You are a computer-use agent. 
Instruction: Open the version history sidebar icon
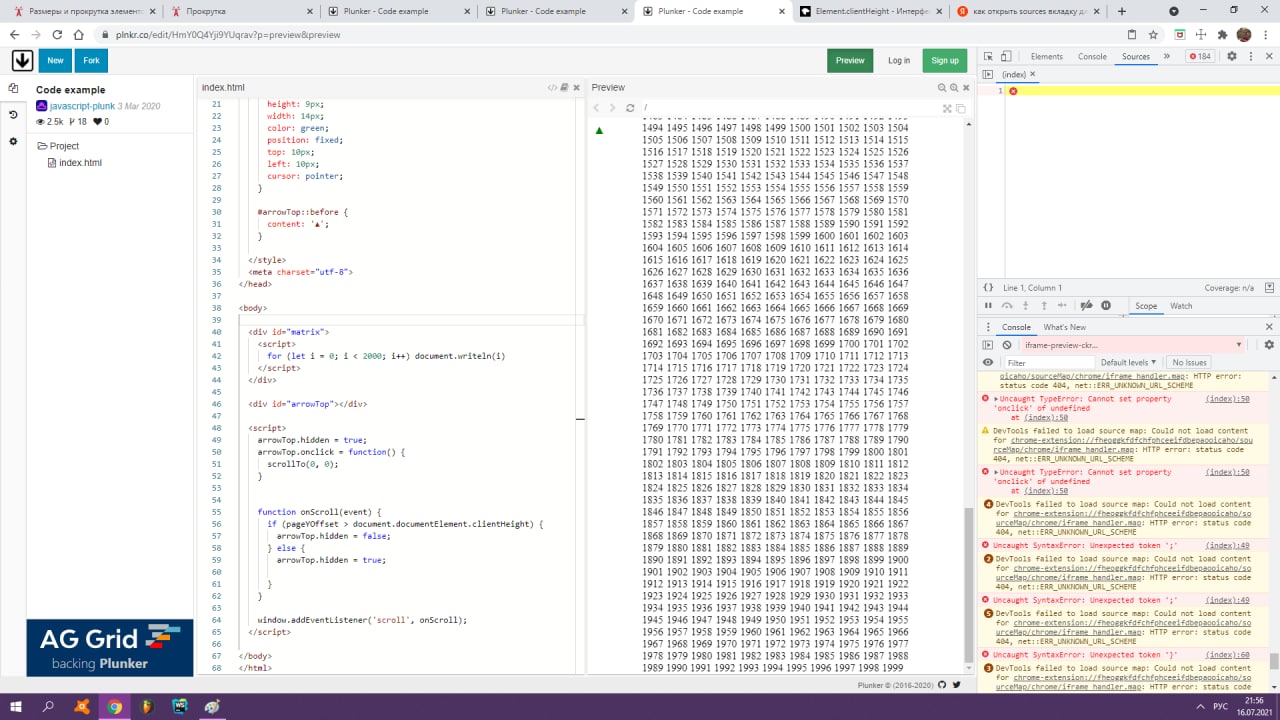click(x=13, y=115)
